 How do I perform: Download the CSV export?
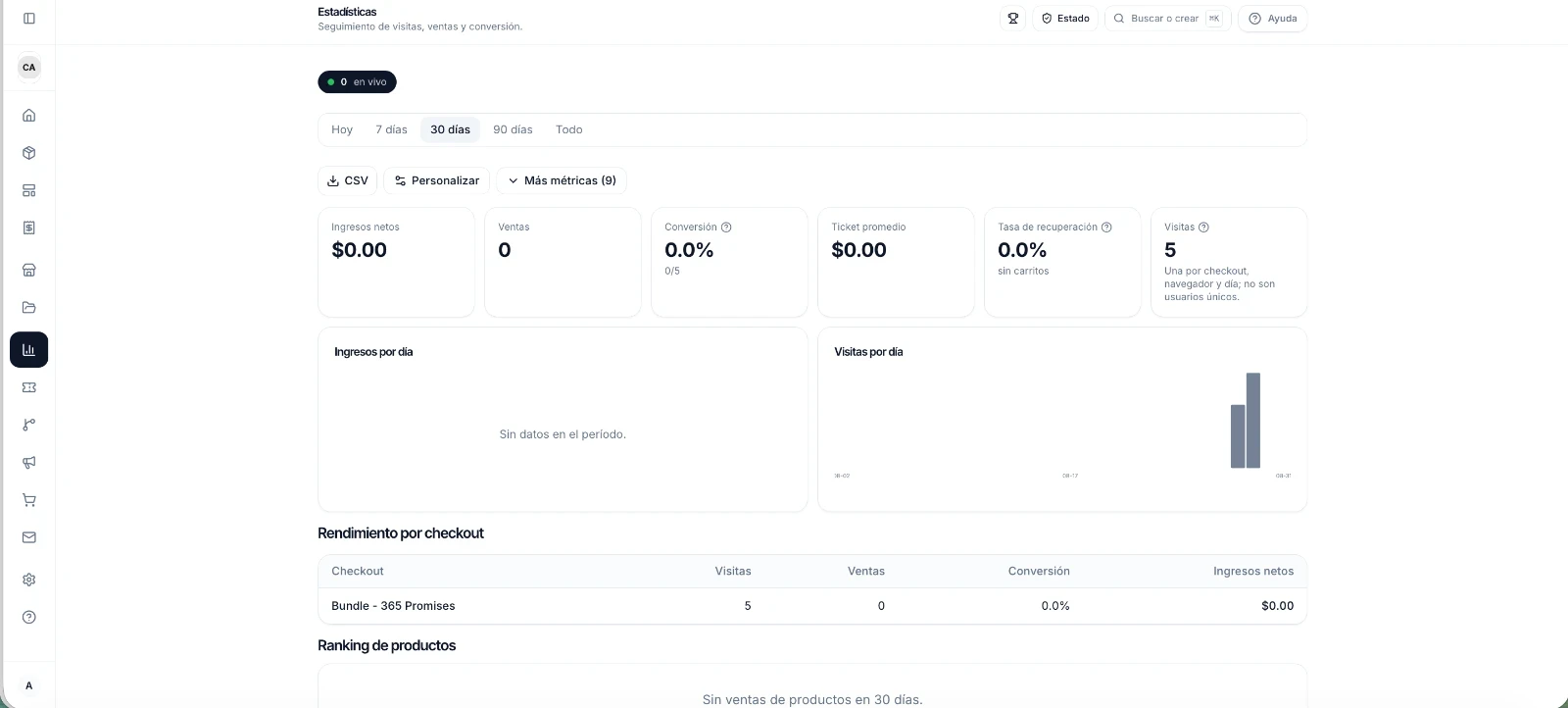click(348, 180)
